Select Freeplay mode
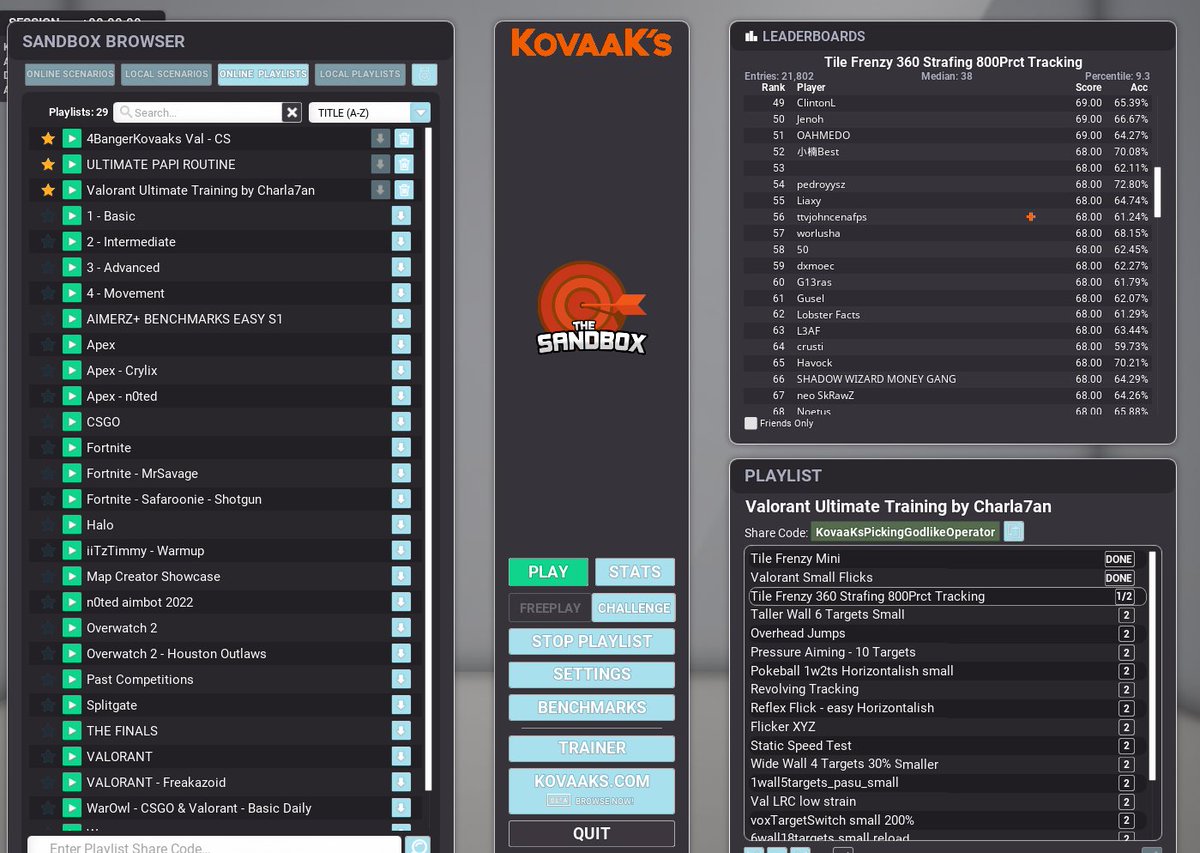The height and width of the screenshot is (853, 1200). 550,608
